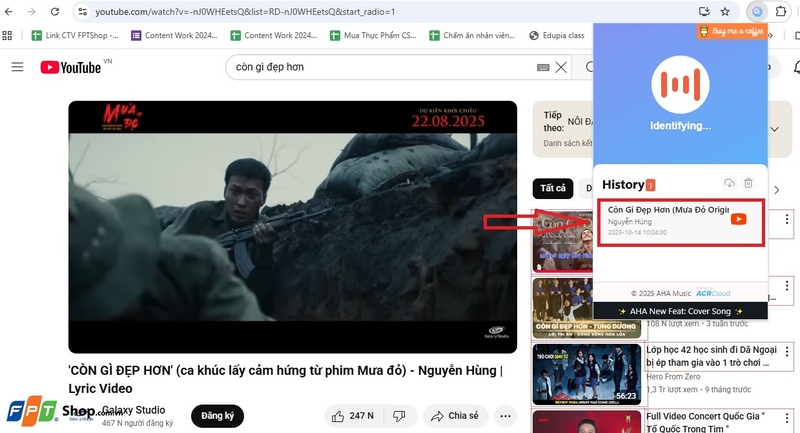Share the video with Chia sẻ
Screen dimensions: 800x433
point(456,416)
